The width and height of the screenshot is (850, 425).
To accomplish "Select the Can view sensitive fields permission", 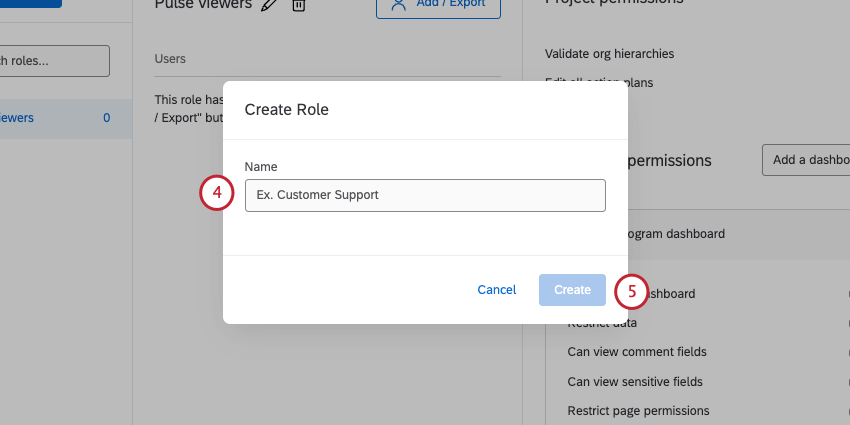I will tap(635, 381).
